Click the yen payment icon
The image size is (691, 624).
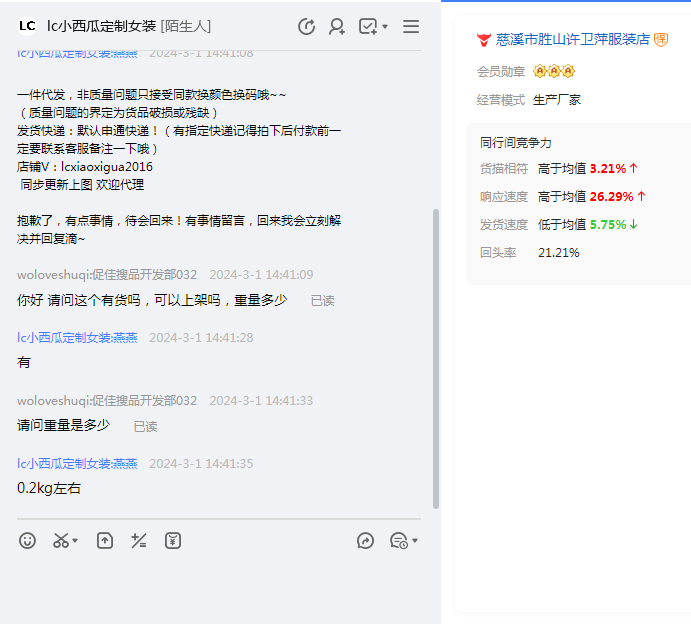pos(173,541)
